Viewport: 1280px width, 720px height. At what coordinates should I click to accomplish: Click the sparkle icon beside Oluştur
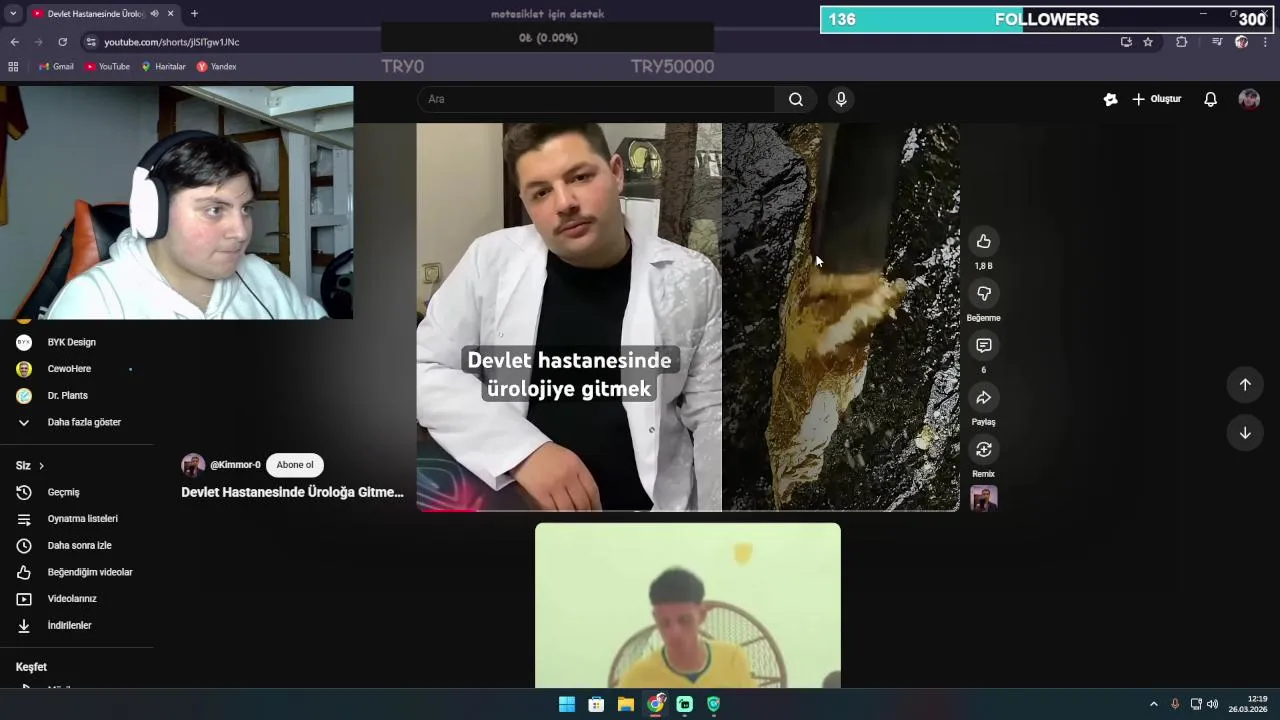tap(1110, 99)
